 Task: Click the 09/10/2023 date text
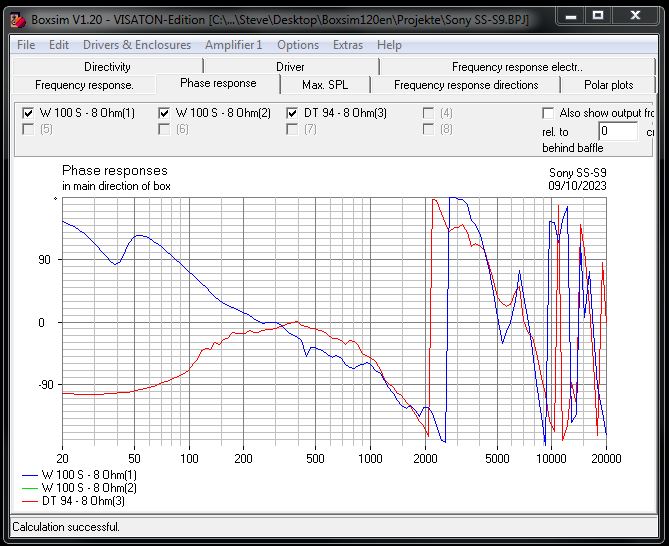(577, 186)
